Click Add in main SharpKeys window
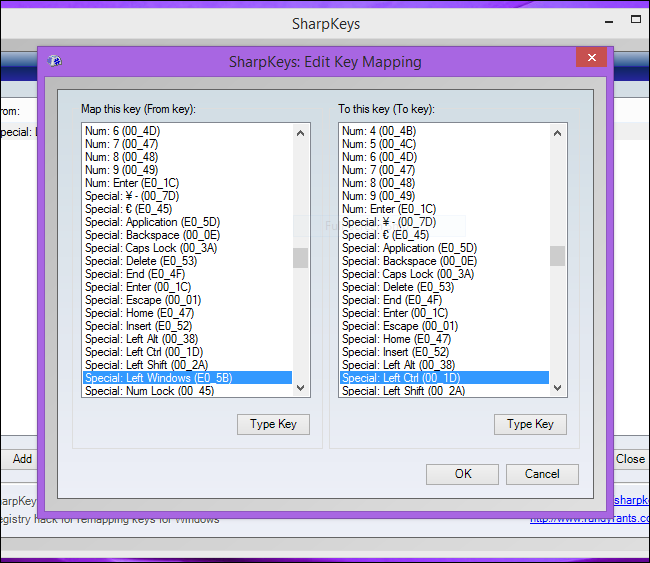 click(x=20, y=459)
